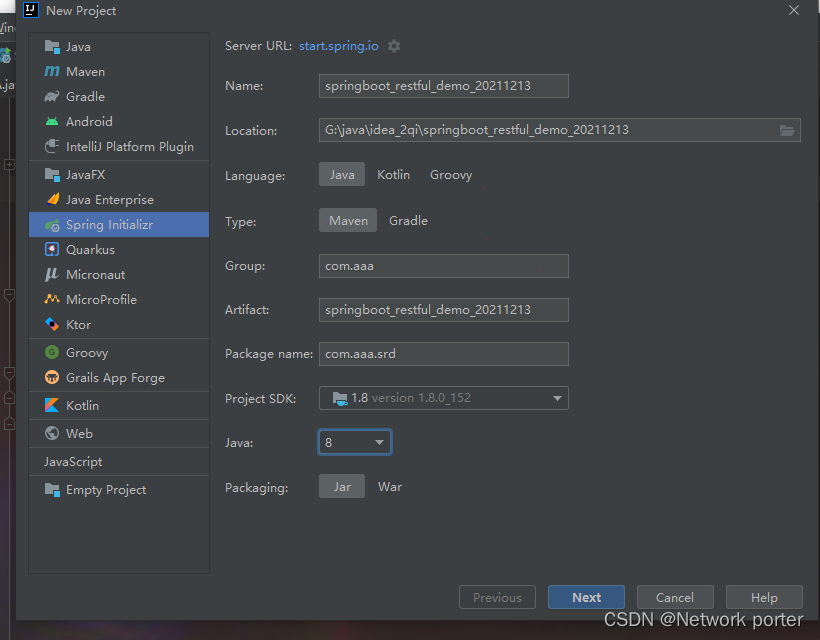Click the JavaFX folder icon
Image resolution: width=820 pixels, height=640 pixels.
coord(52,175)
